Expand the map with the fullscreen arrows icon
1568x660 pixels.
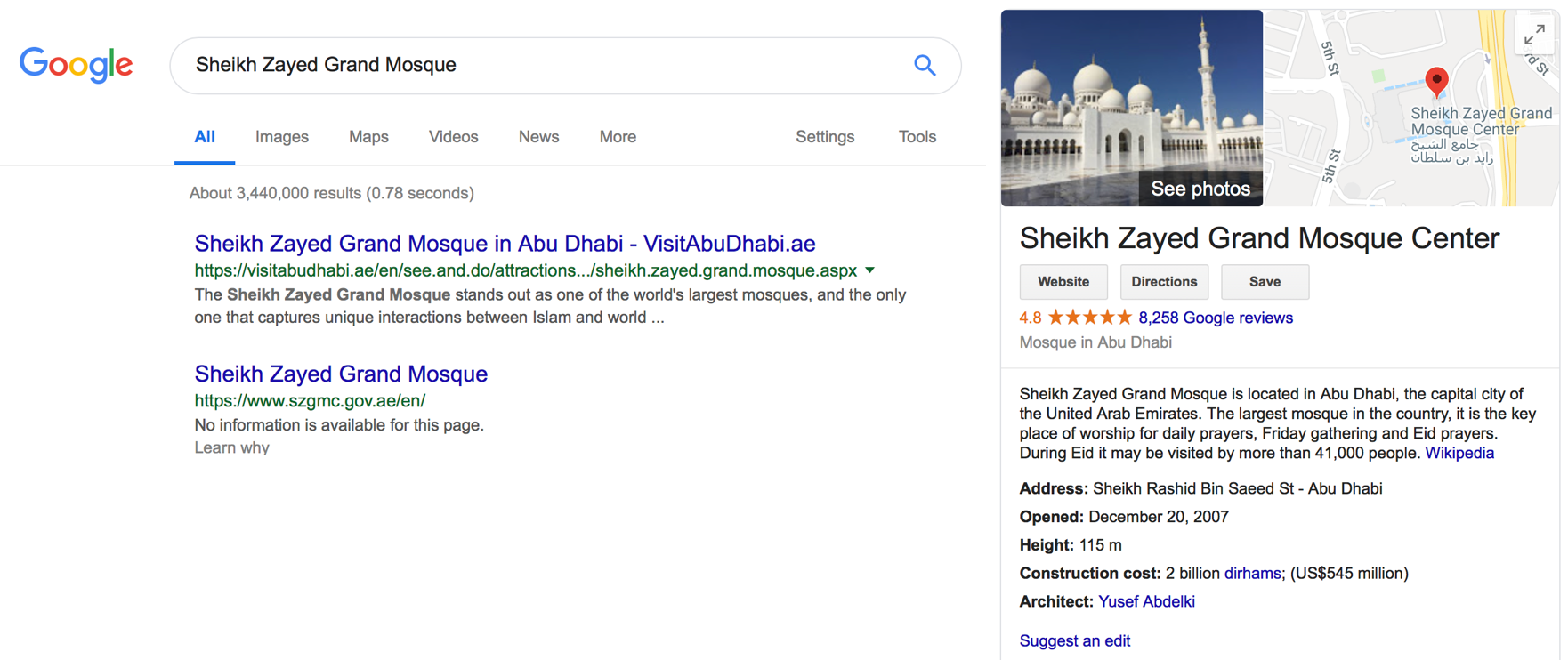click(1534, 36)
